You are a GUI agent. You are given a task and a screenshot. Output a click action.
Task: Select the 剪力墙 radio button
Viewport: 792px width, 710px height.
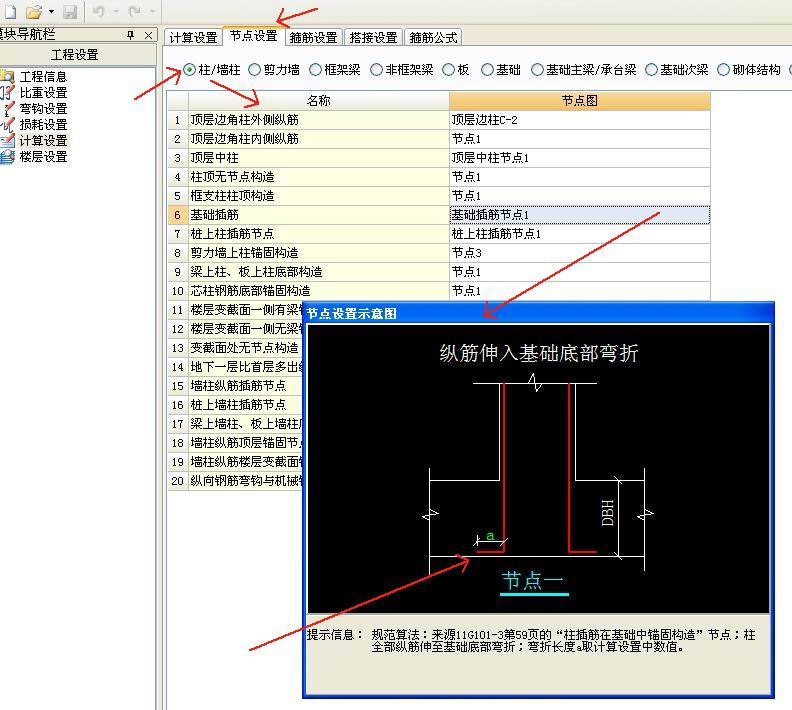[255, 70]
